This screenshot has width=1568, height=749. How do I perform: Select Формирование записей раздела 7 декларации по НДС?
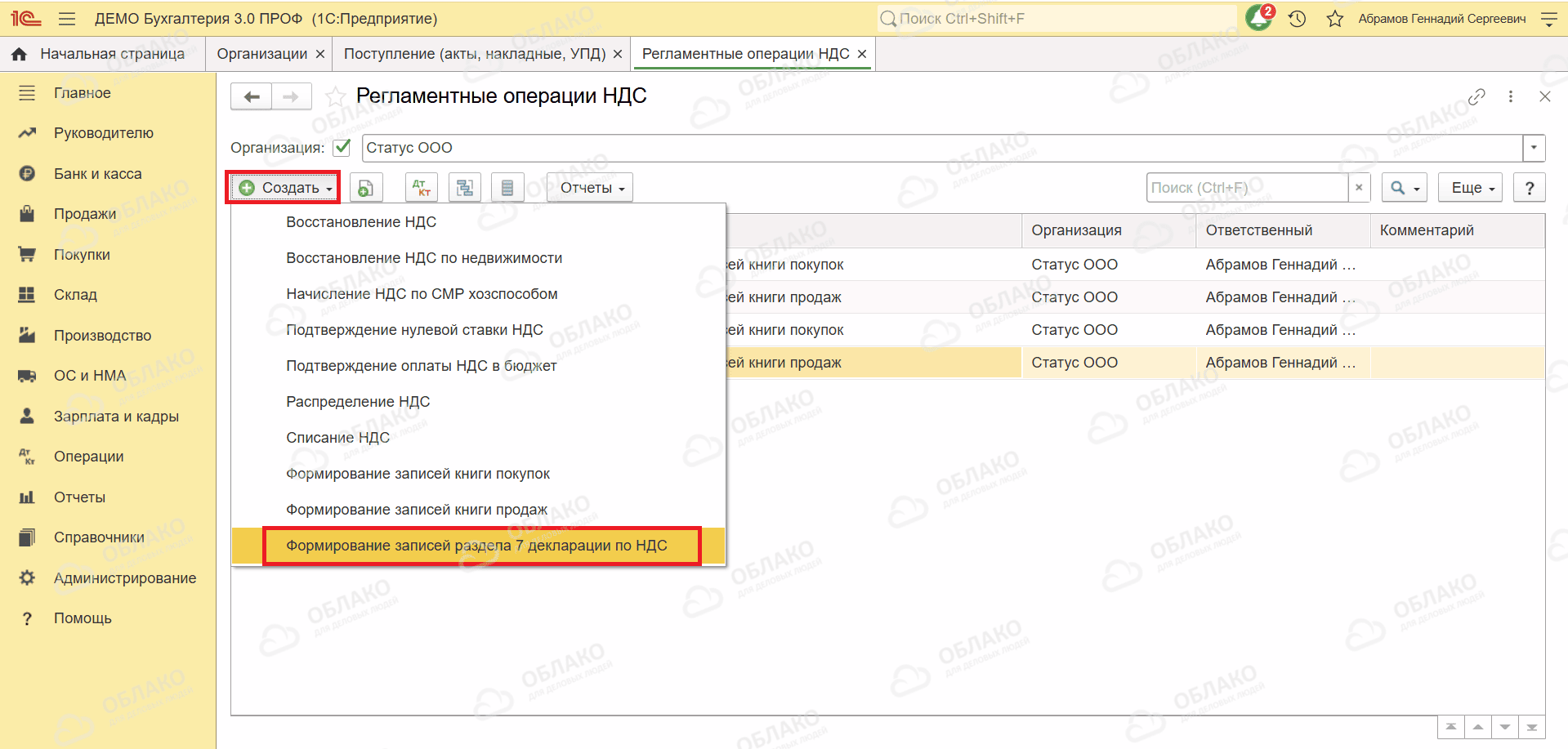click(478, 546)
